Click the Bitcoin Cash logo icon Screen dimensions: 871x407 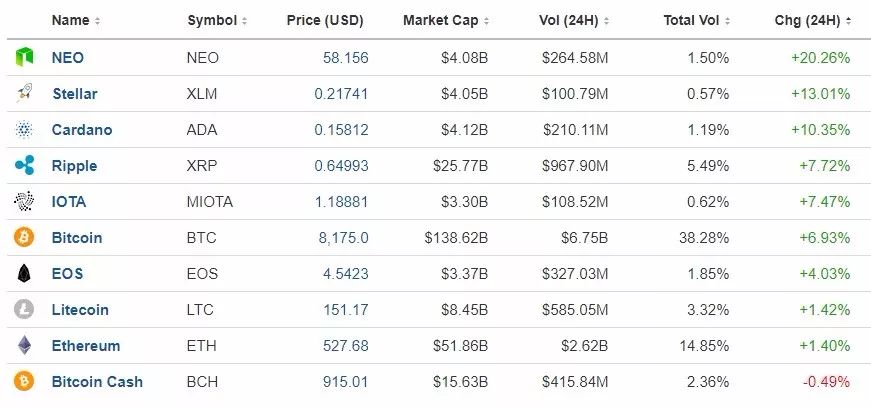(x=24, y=381)
